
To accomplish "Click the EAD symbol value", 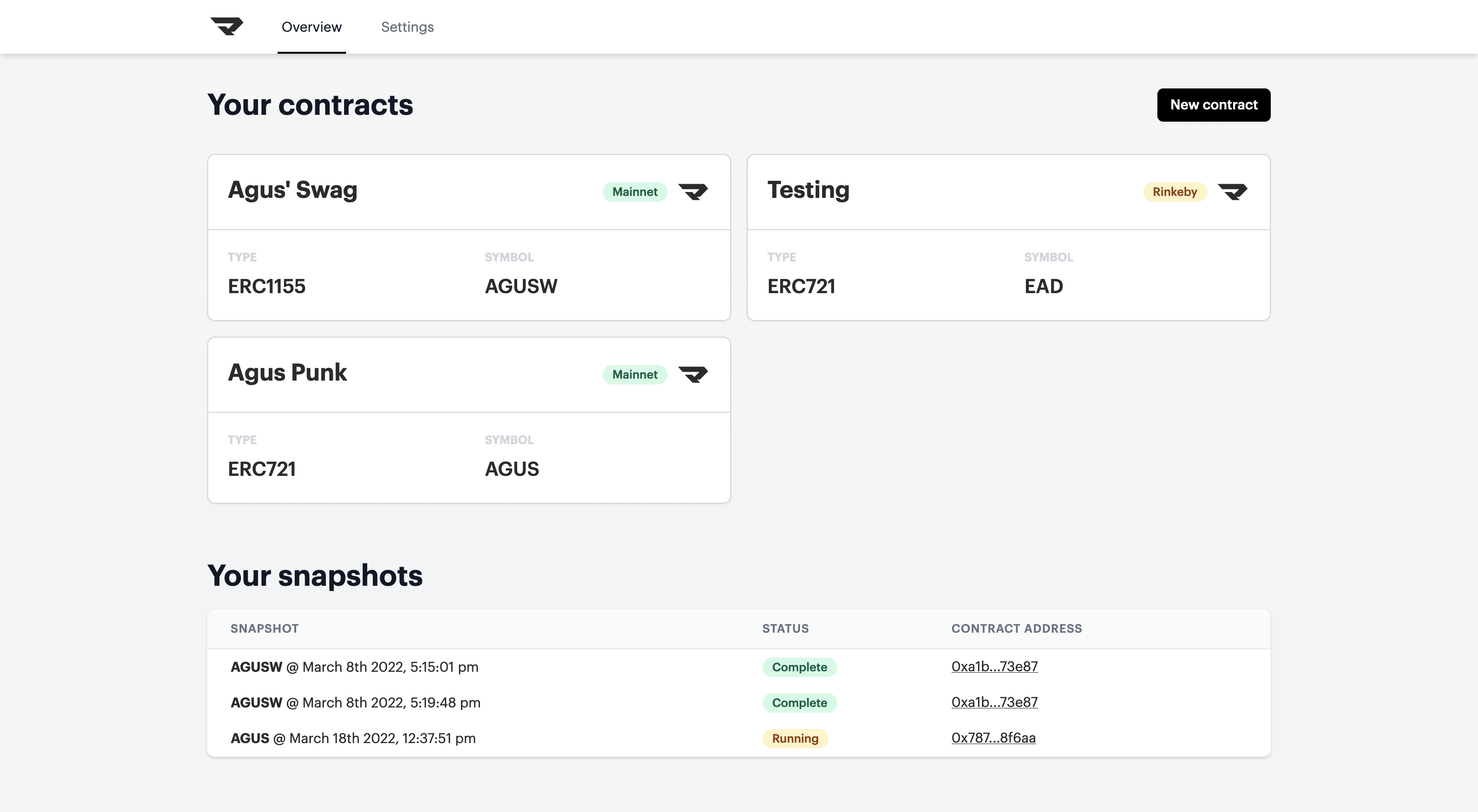I will pyautogui.click(x=1043, y=286).
